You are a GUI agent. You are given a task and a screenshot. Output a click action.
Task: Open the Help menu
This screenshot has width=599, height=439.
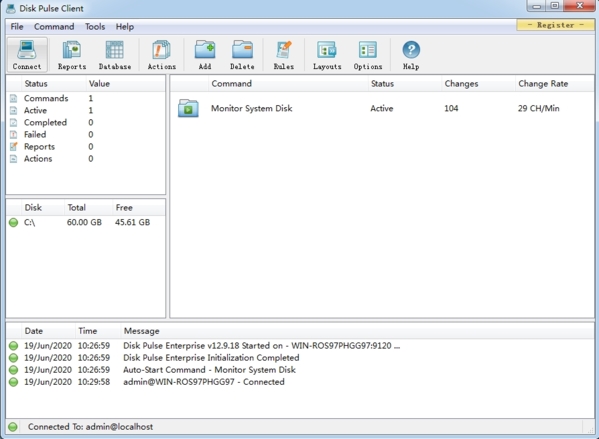click(125, 27)
